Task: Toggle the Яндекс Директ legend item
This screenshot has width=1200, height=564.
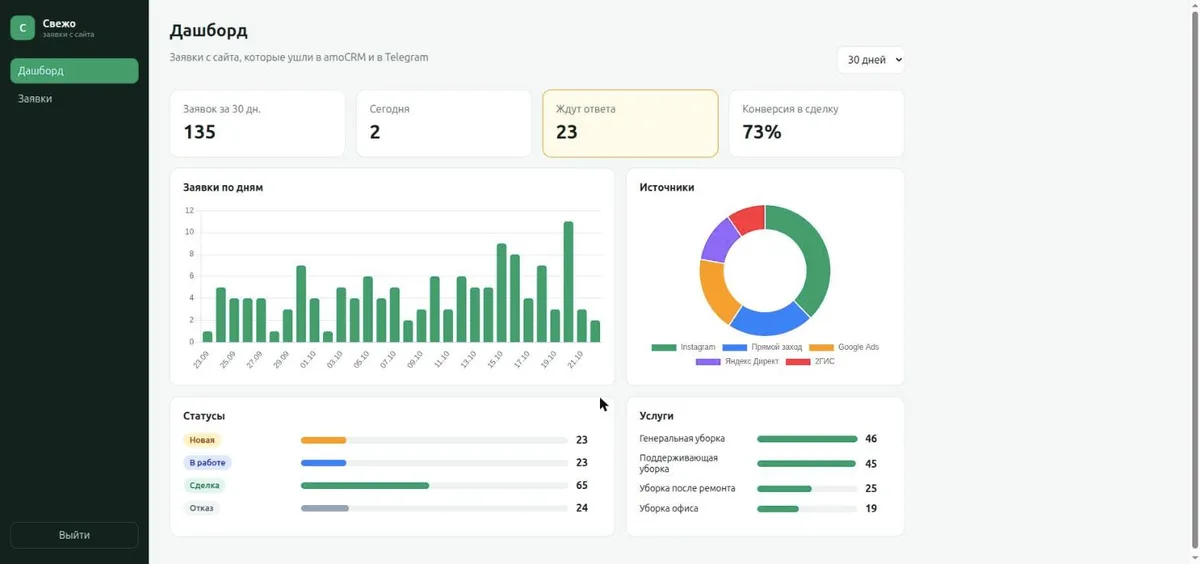Action: click(736, 361)
